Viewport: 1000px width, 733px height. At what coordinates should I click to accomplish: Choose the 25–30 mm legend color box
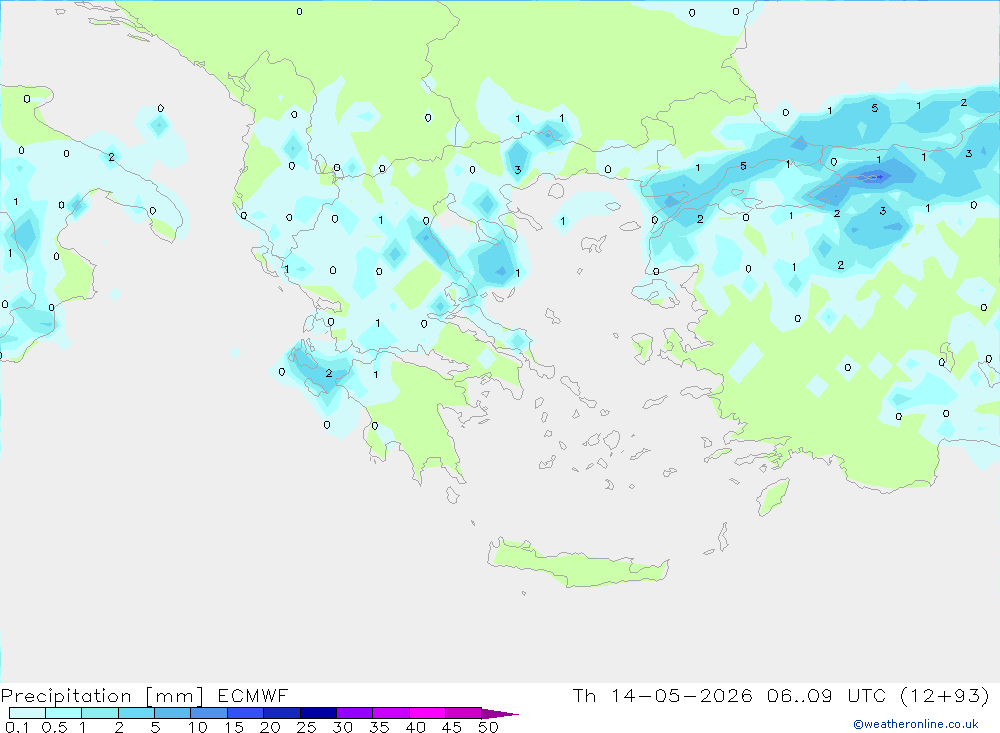click(318, 713)
